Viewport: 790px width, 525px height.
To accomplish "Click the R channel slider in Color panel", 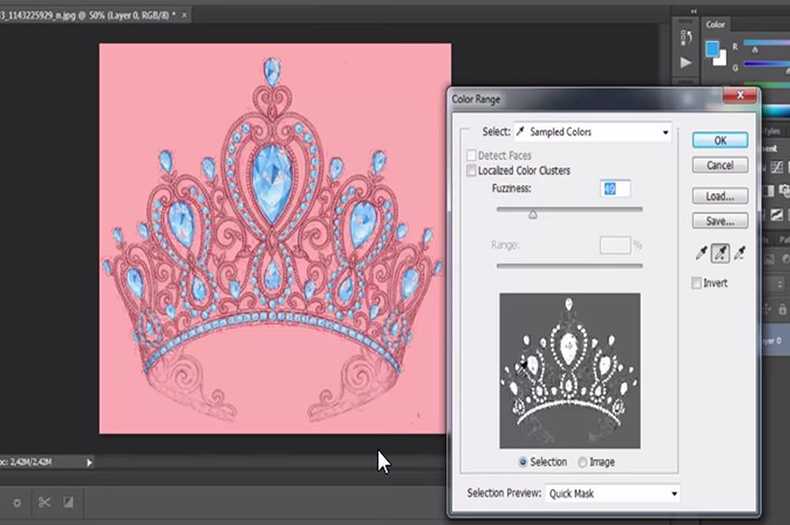I will coord(766,43).
